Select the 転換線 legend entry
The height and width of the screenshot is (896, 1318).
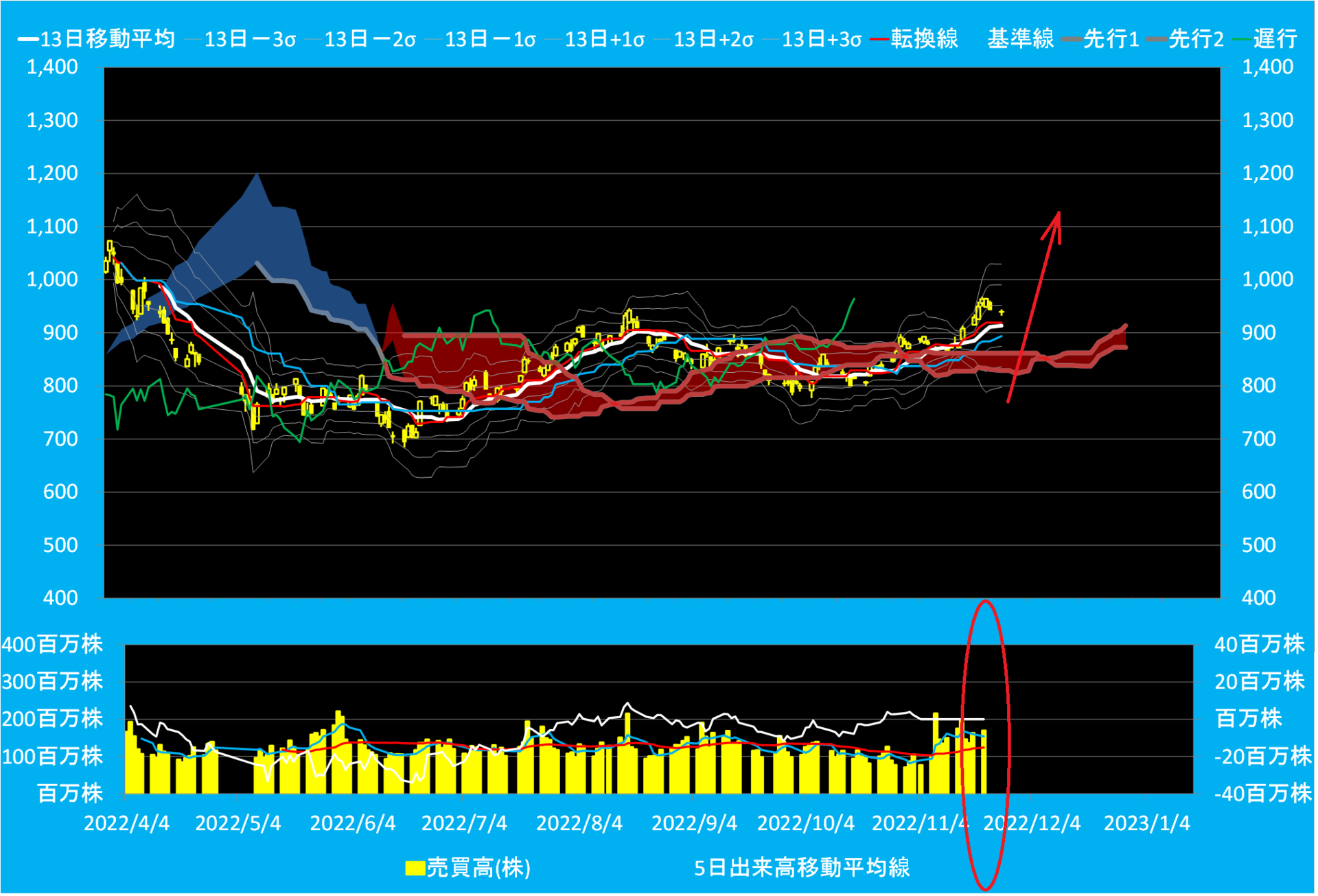(x=914, y=38)
